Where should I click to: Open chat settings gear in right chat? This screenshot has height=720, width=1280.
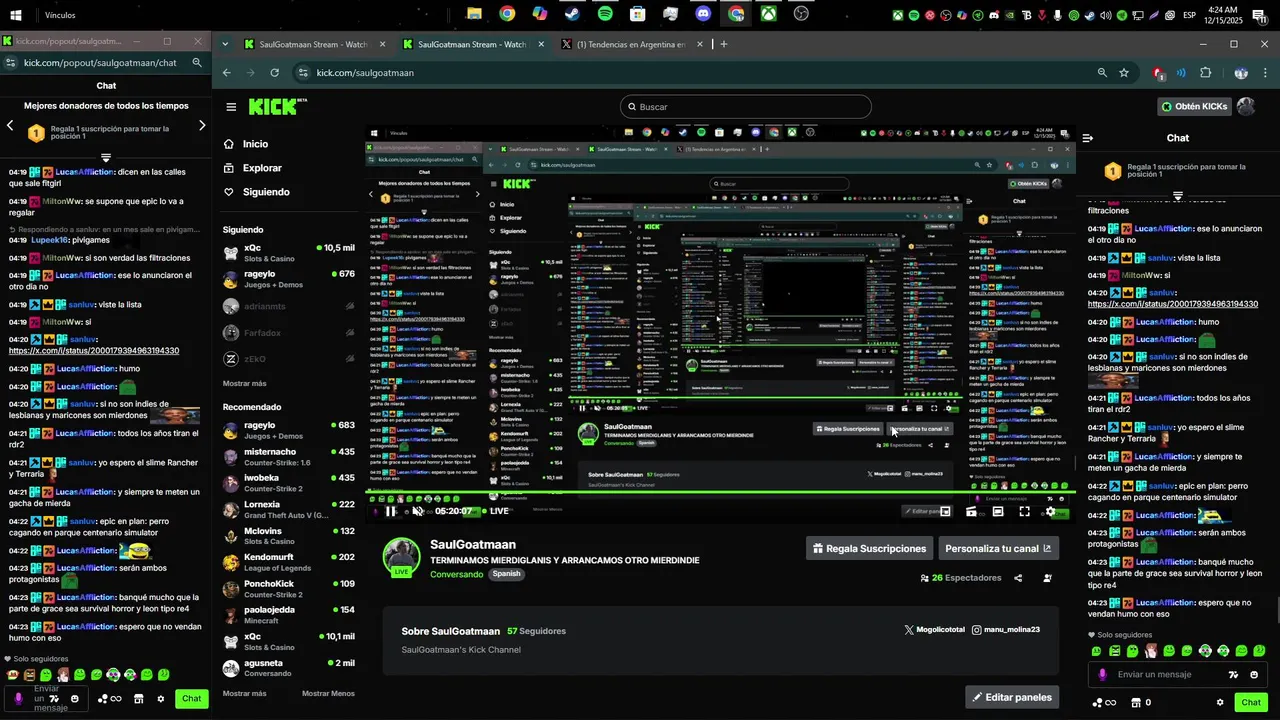click(x=1220, y=702)
